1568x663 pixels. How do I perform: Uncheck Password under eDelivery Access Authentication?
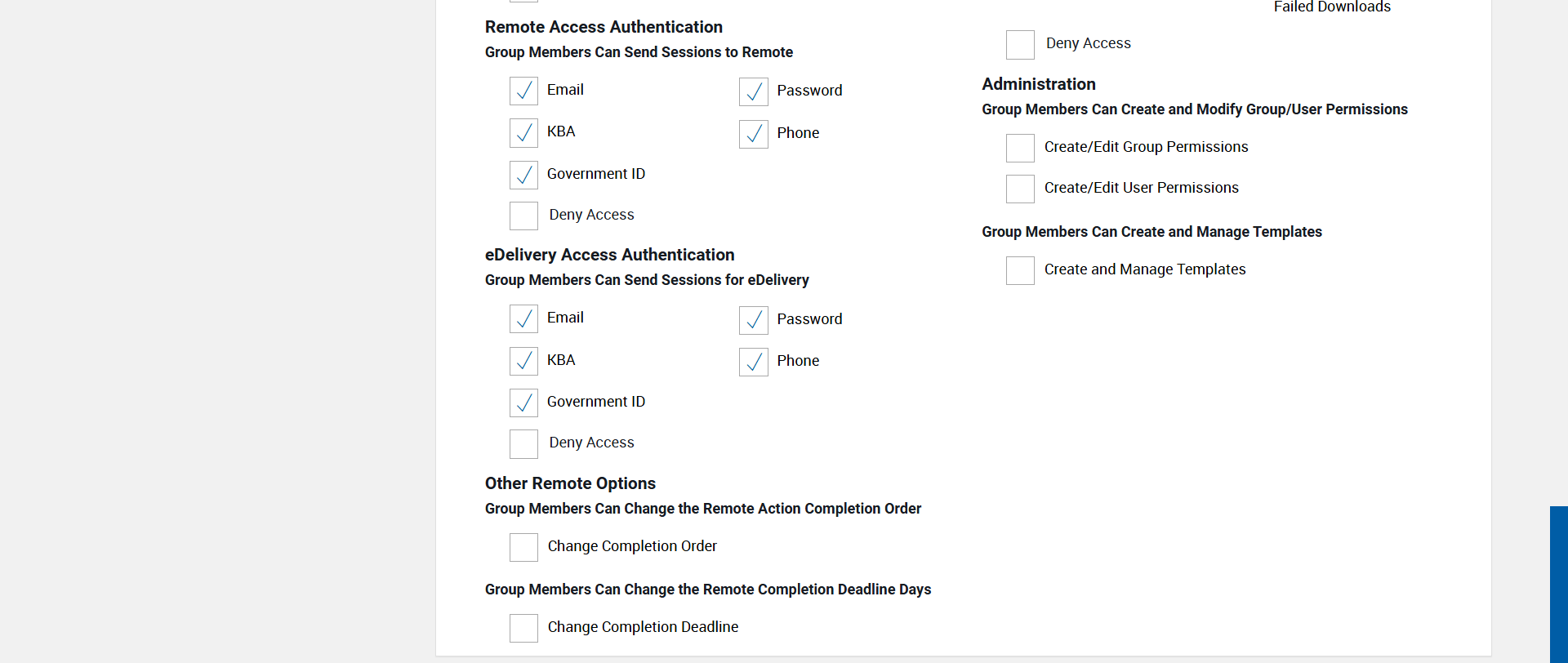(753, 320)
